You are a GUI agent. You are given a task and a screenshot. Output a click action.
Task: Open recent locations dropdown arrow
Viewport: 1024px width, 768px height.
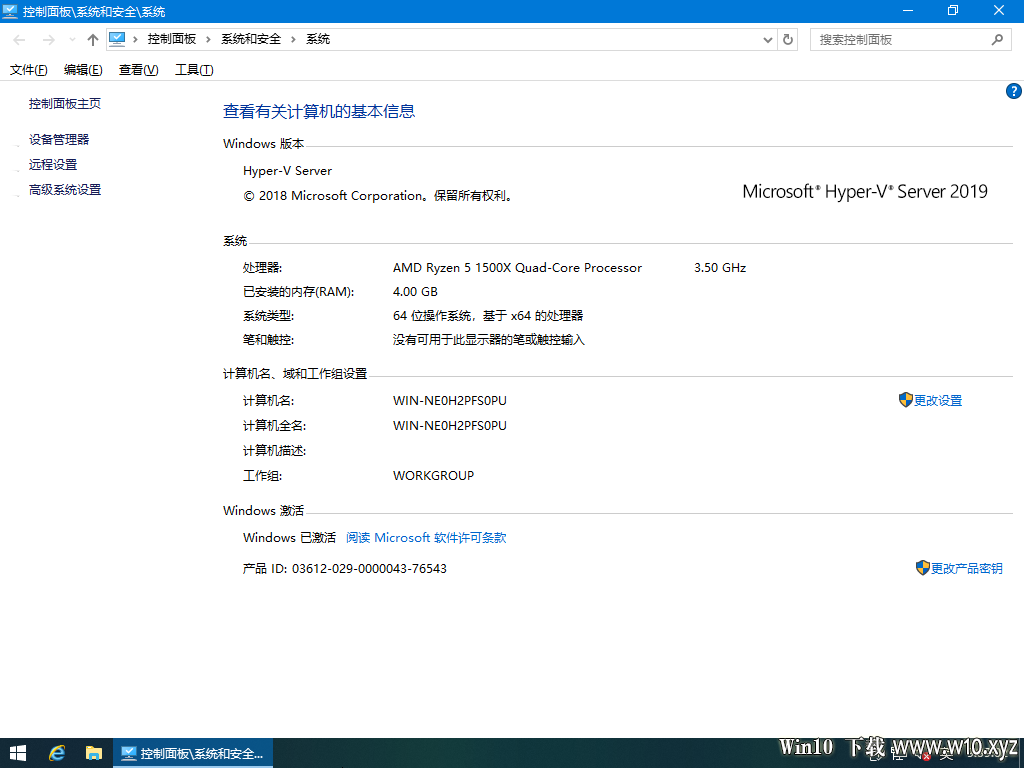[72, 40]
